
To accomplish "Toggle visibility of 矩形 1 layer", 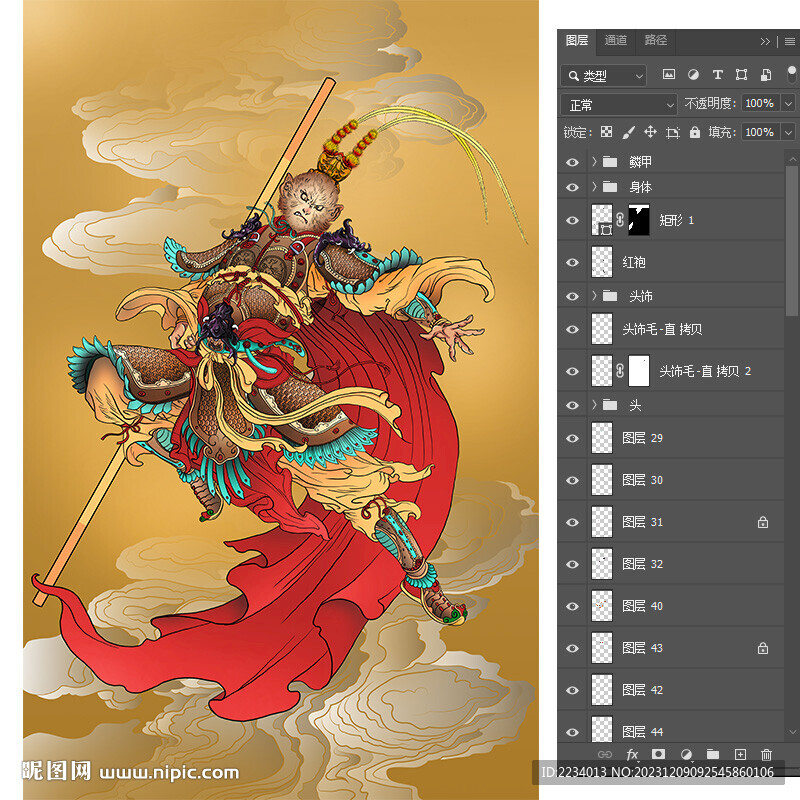I will (572, 220).
